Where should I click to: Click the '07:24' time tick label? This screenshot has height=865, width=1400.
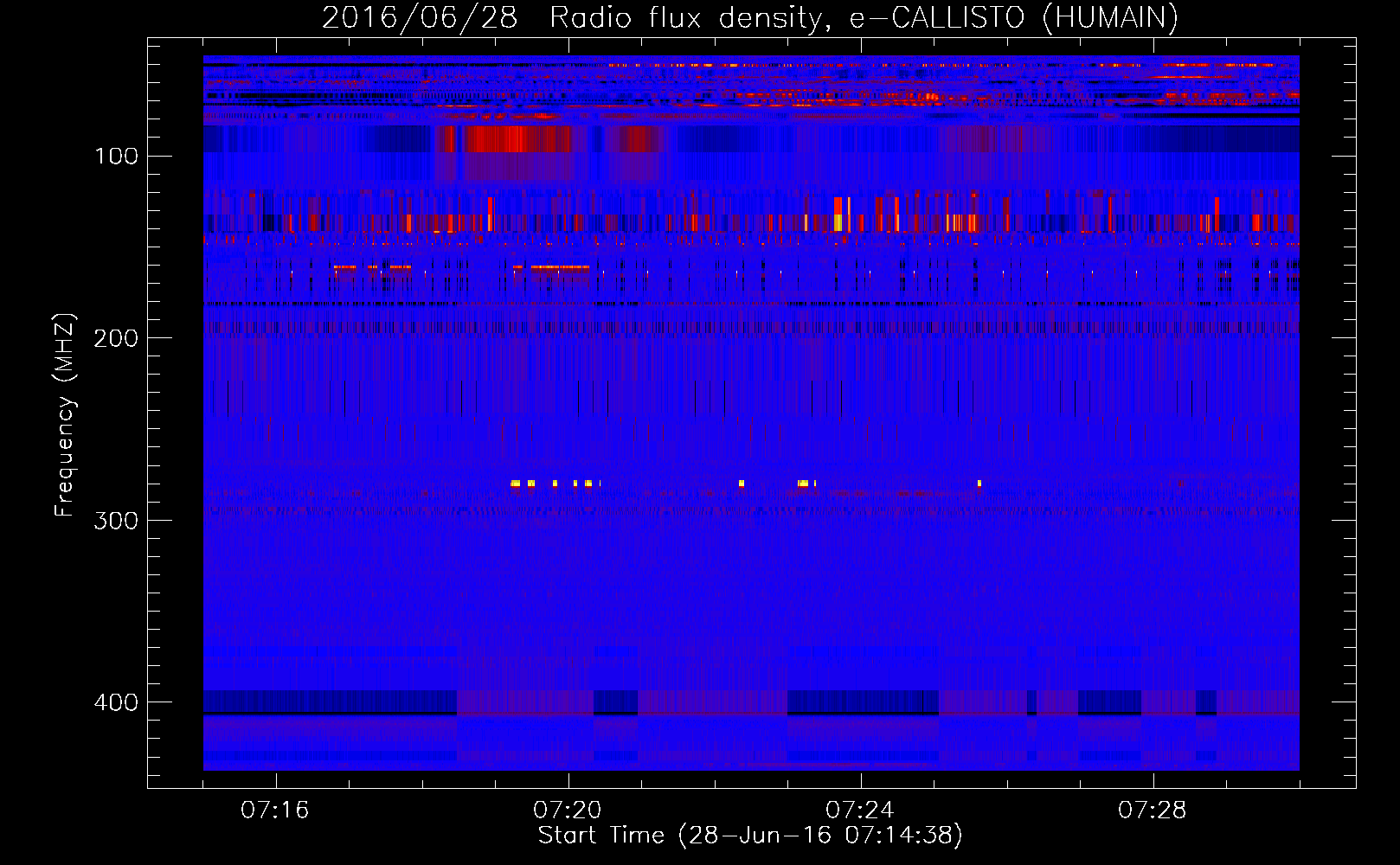[x=860, y=811]
